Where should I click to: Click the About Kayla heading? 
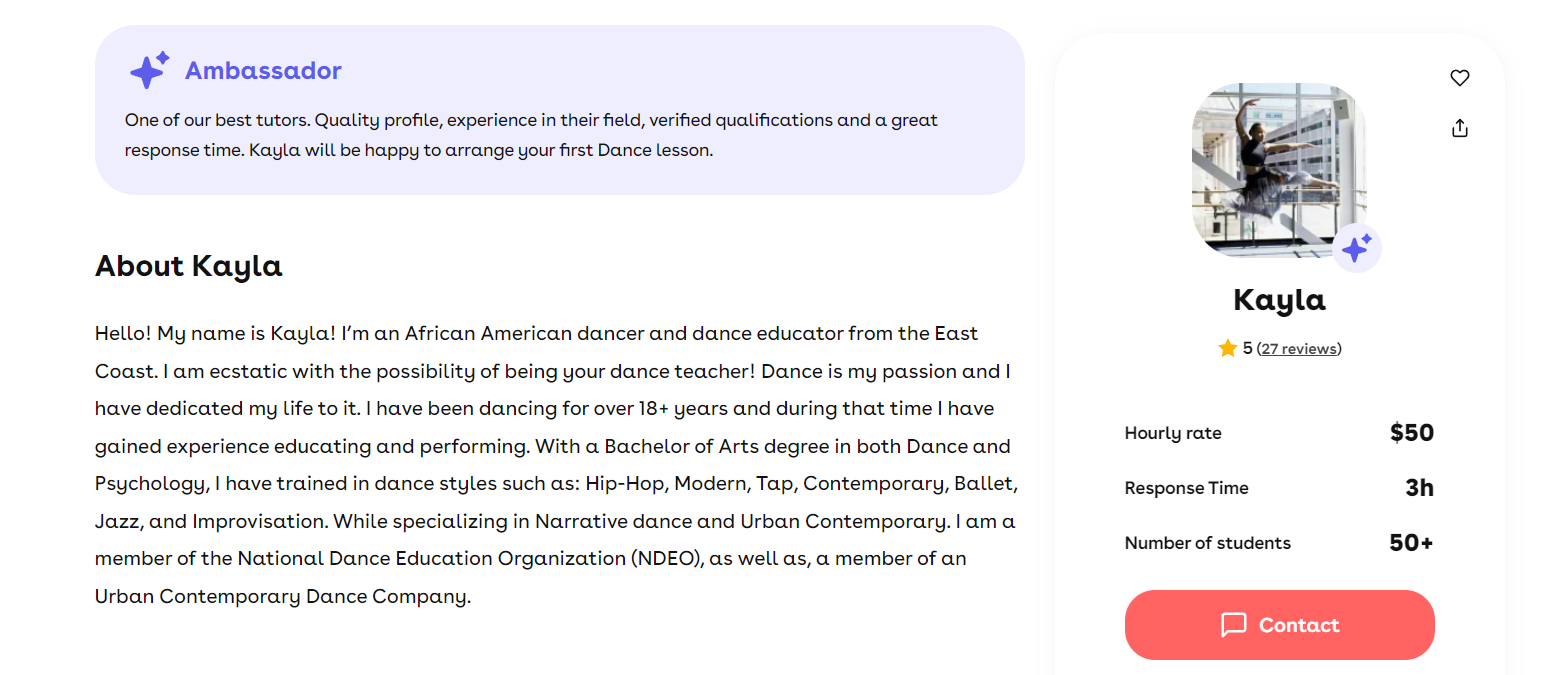coord(189,266)
